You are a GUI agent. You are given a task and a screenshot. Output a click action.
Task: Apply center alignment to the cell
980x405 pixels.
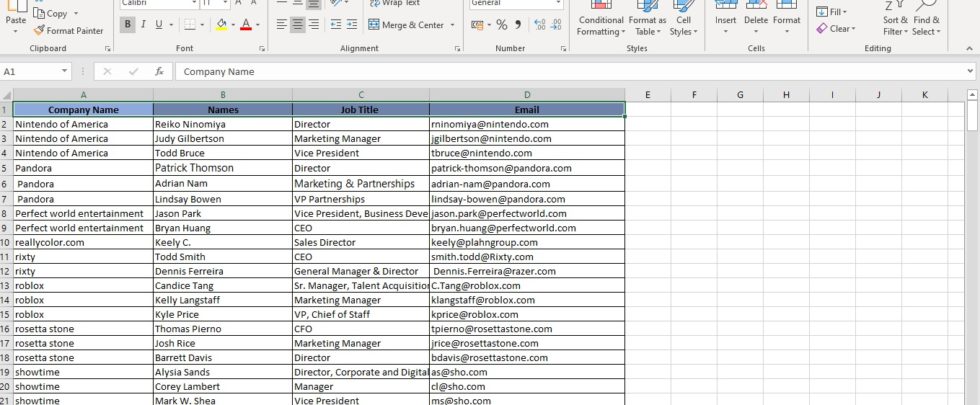click(x=299, y=25)
